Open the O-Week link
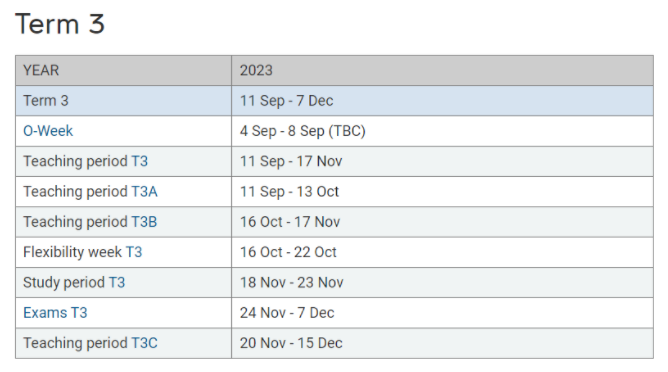The width and height of the screenshot is (668, 372). [48, 131]
